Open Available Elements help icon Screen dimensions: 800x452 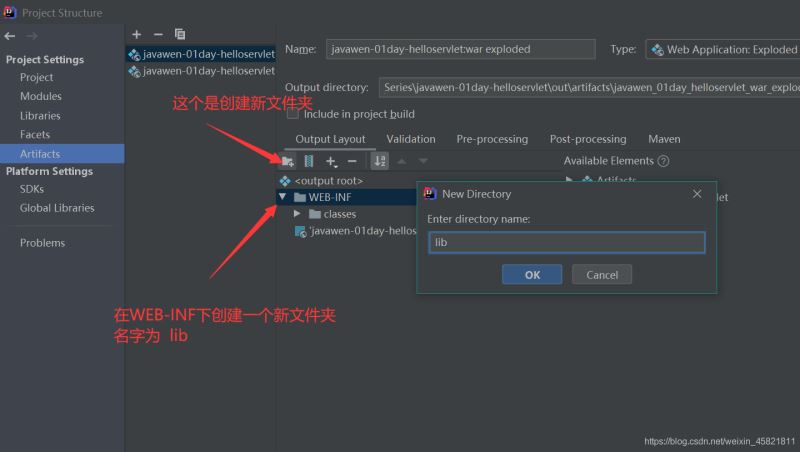[663, 161]
